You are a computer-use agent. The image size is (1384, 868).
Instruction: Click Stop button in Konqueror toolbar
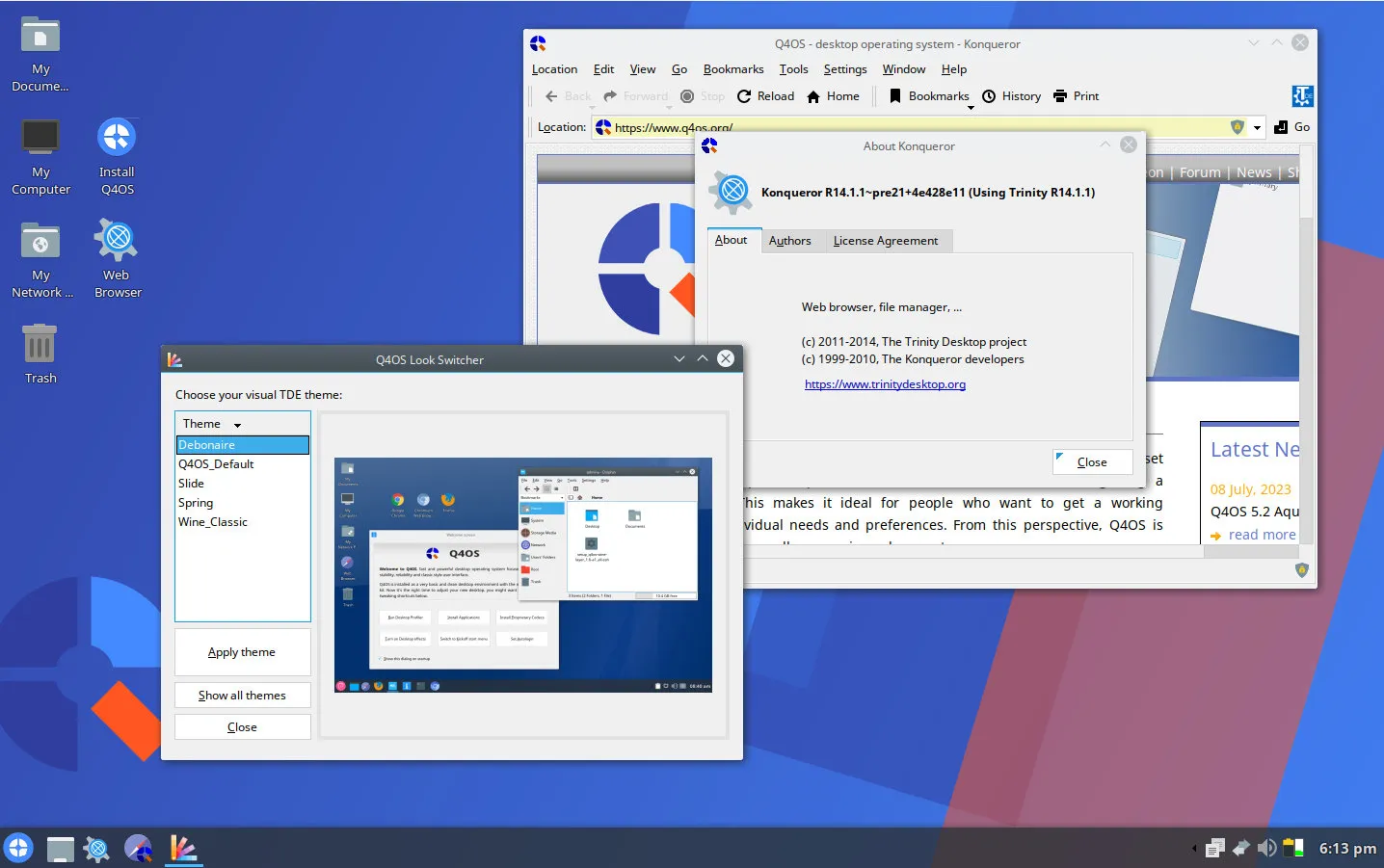click(x=702, y=96)
